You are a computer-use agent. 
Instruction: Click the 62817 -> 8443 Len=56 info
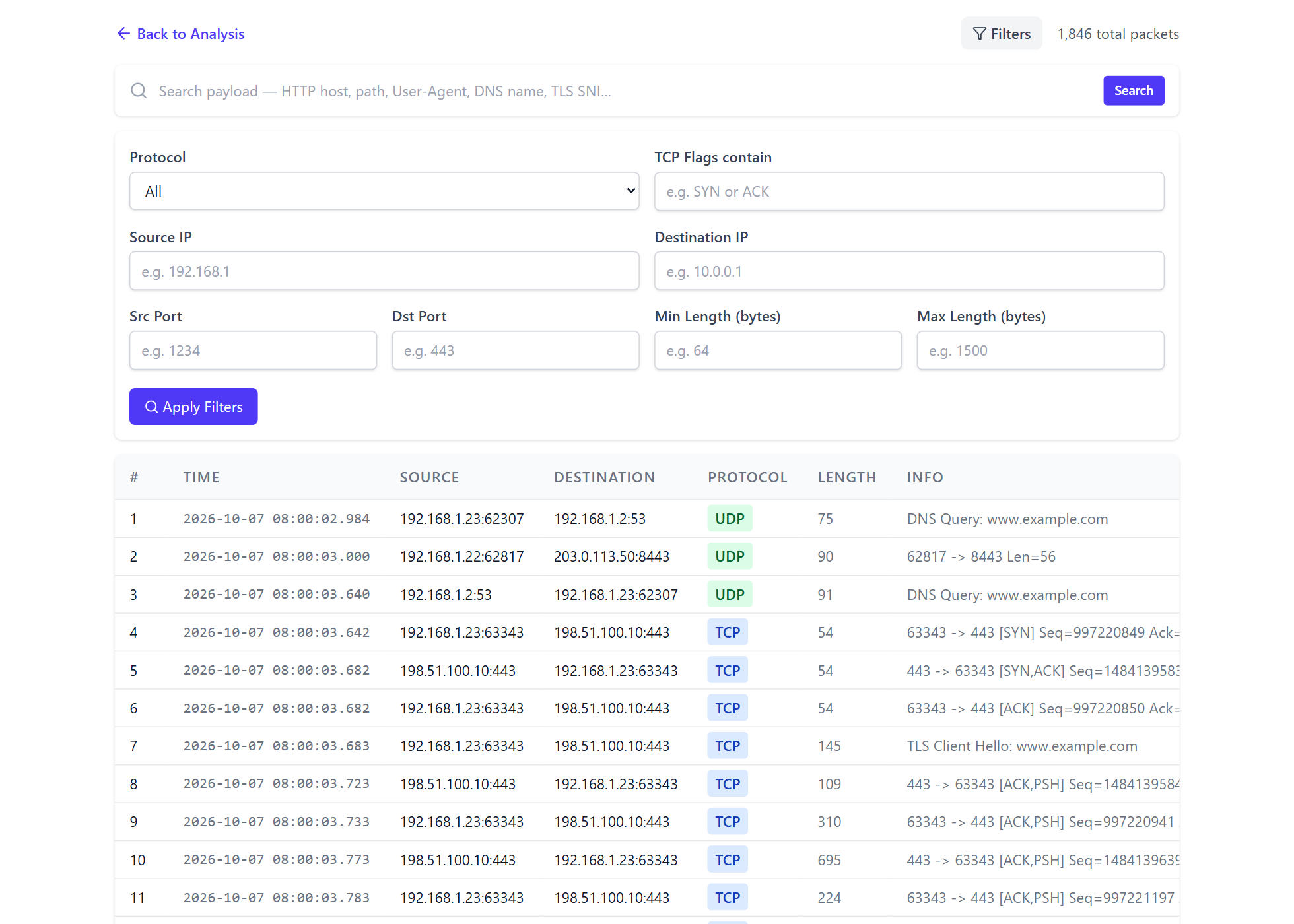point(981,556)
